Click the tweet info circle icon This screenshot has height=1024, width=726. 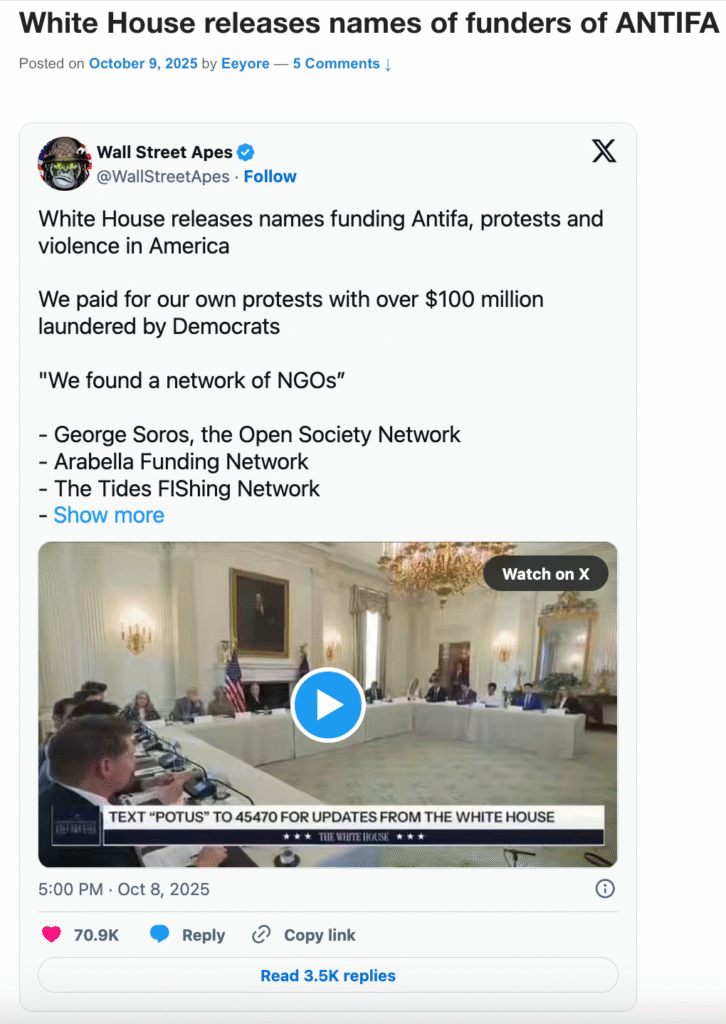point(604,888)
